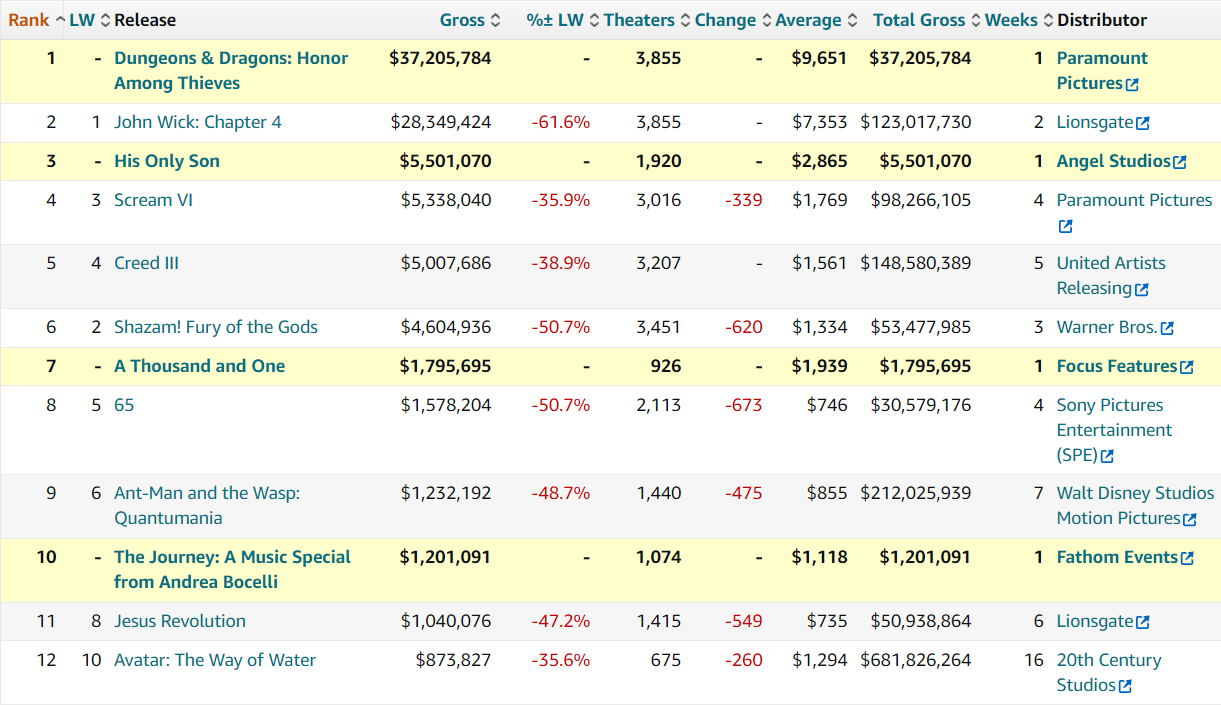Open the movie titled 65
Image resolution: width=1221 pixels, height=705 pixels.
pyautogui.click(x=124, y=405)
